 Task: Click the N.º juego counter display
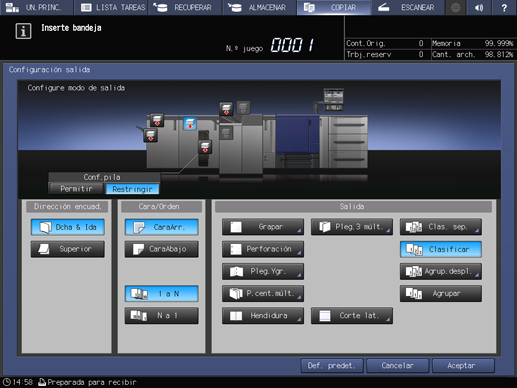pos(292,45)
